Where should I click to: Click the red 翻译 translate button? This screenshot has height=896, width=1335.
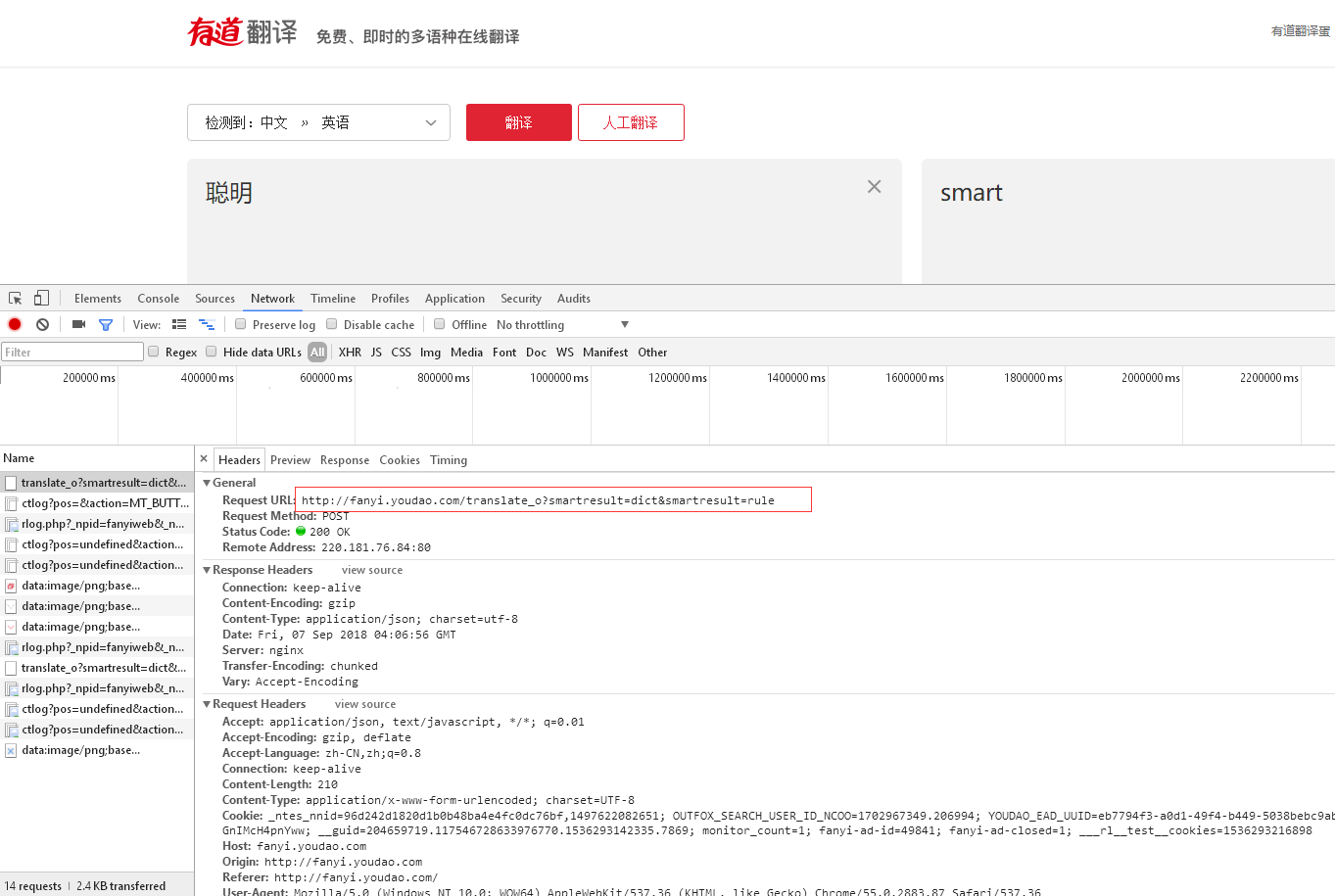pos(519,122)
